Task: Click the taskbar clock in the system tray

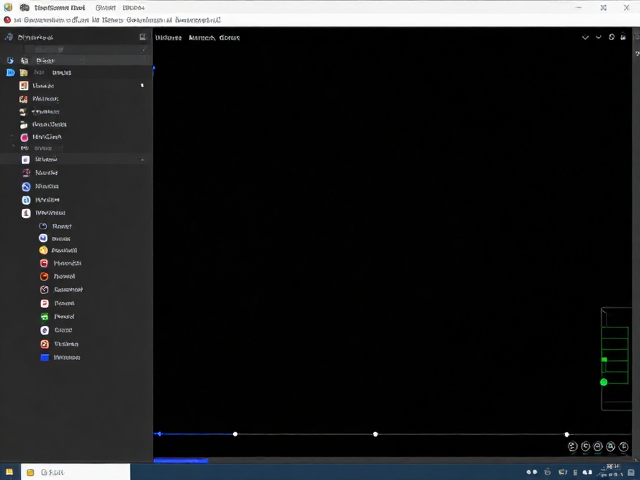Action: click(x=612, y=470)
